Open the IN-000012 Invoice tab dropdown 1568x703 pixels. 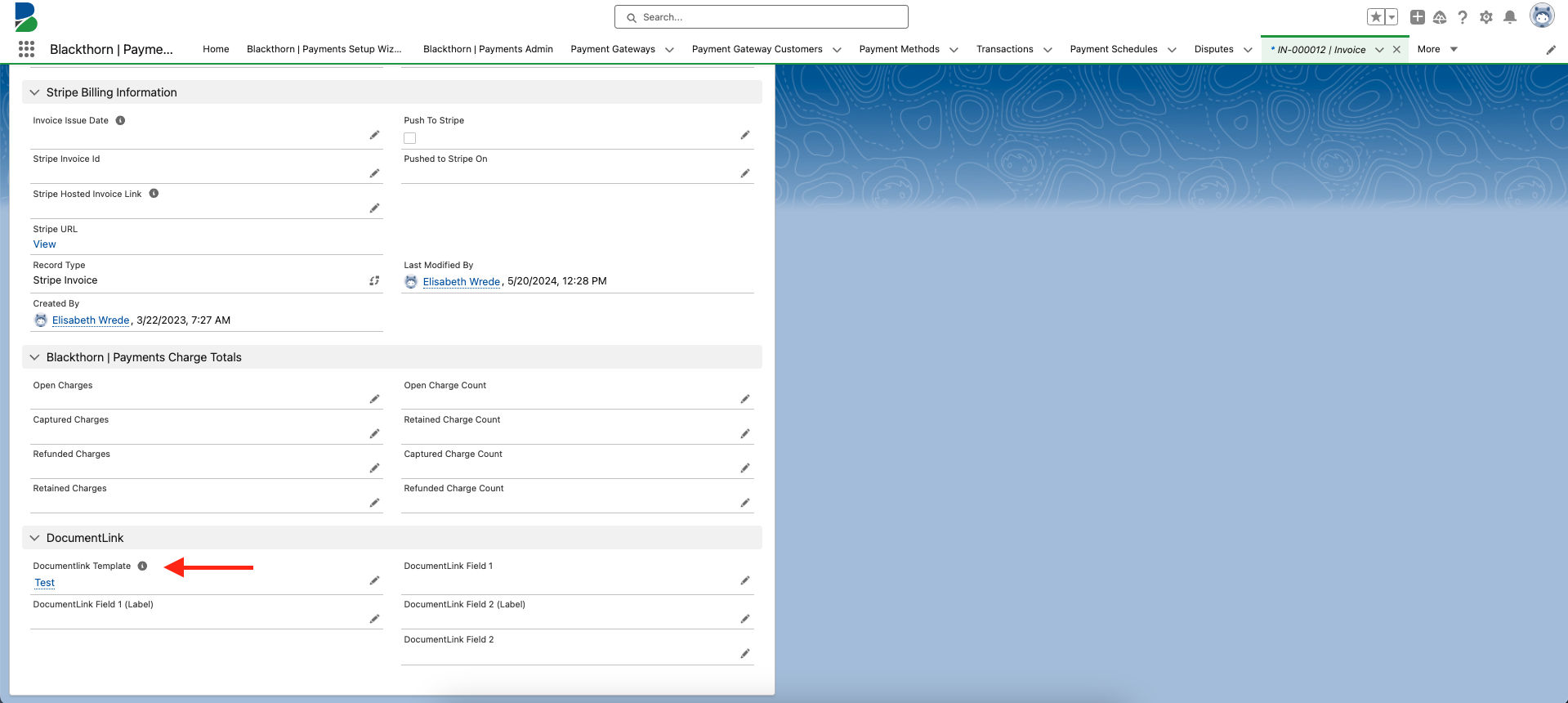pyautogui.click(x=1379, y=50)
